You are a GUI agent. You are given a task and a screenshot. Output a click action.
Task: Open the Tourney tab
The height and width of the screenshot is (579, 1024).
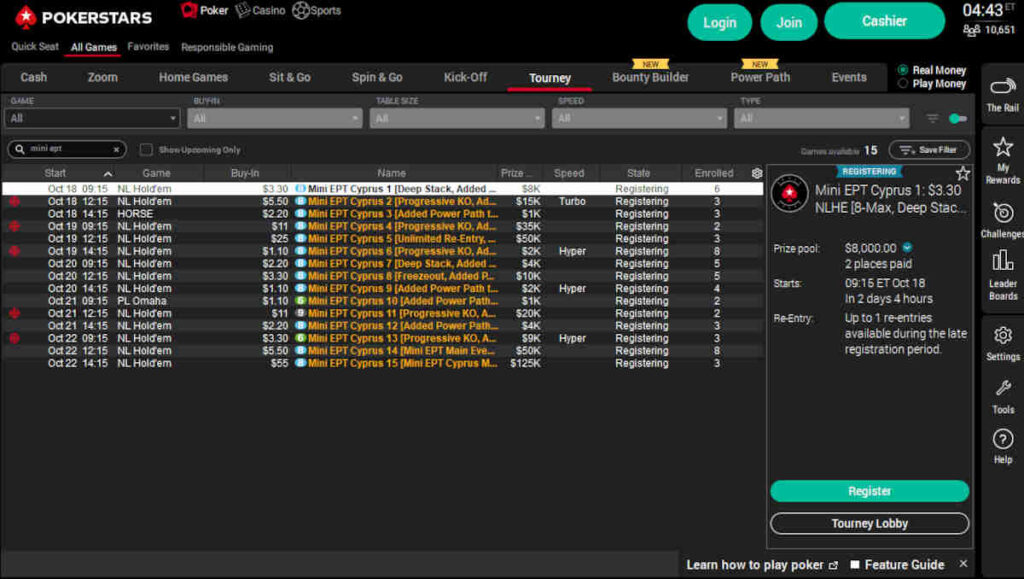(x=550, y=78)
